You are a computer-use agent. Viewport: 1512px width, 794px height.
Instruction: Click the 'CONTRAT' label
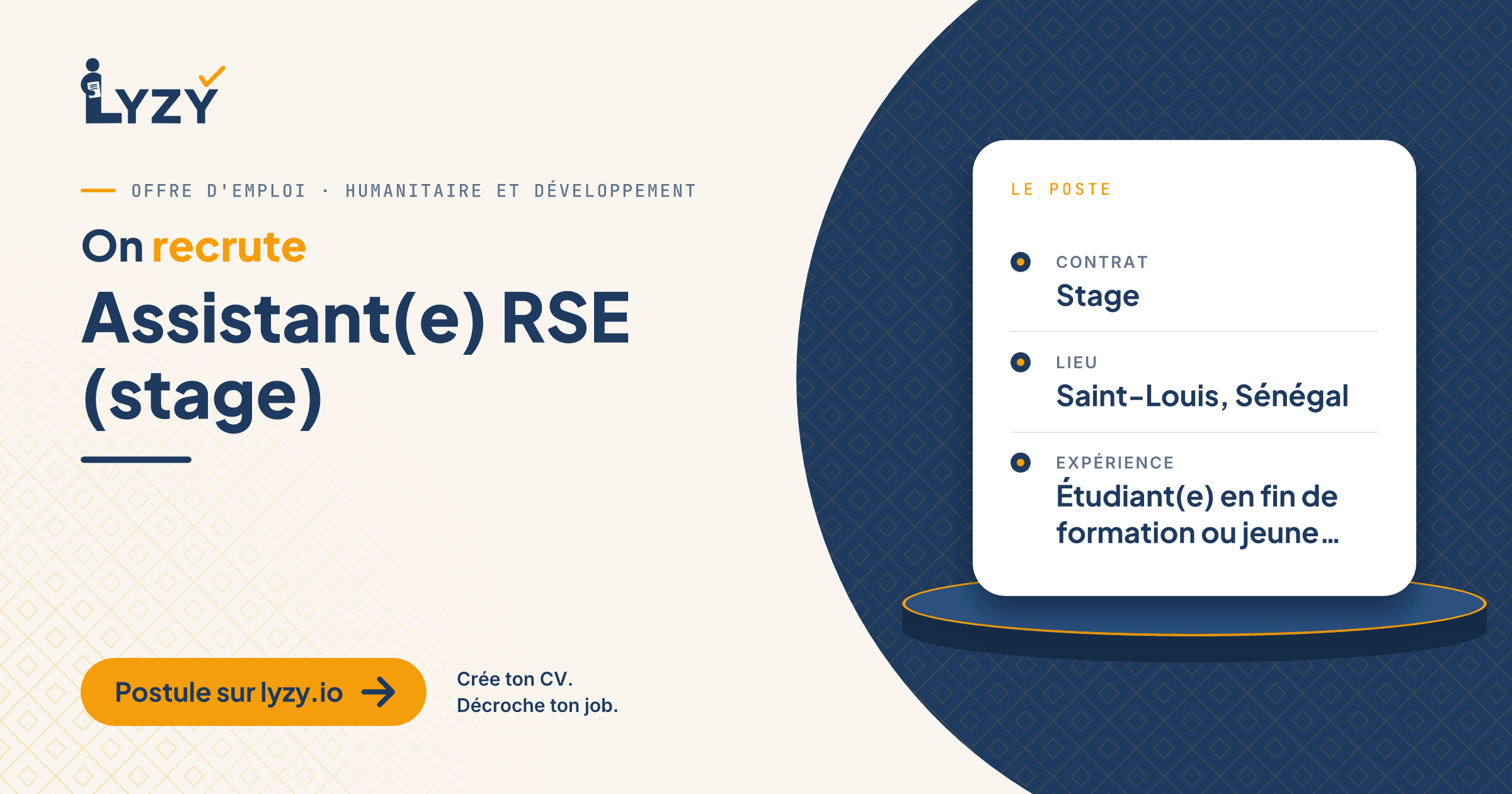coord(1102,262)
